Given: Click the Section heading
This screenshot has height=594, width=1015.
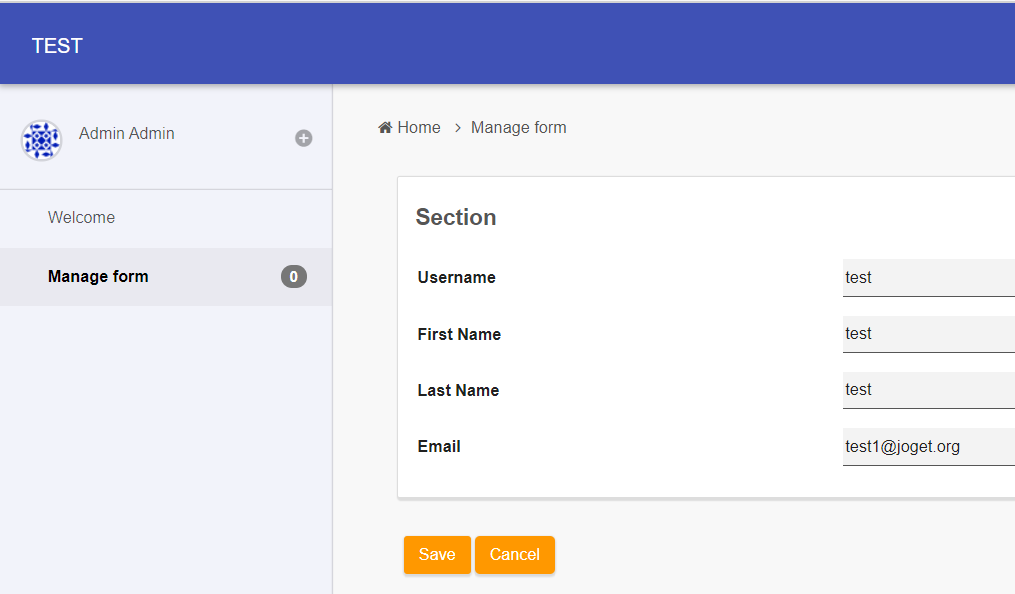Looking at the screenshot, I should click(456, 218).
